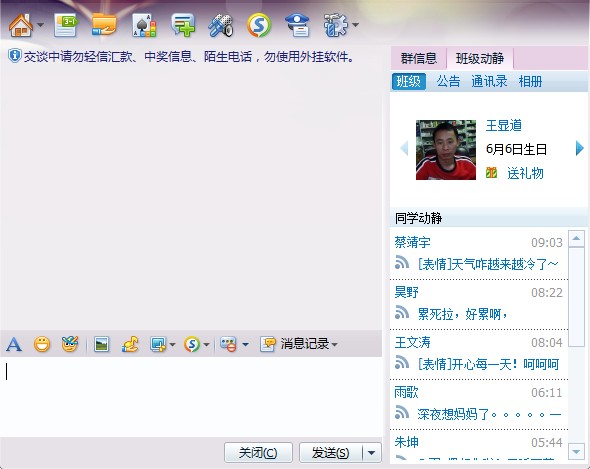Click the updates list scrollbar thumb
The width and height of the screenshot is (590, 469).
576,297
